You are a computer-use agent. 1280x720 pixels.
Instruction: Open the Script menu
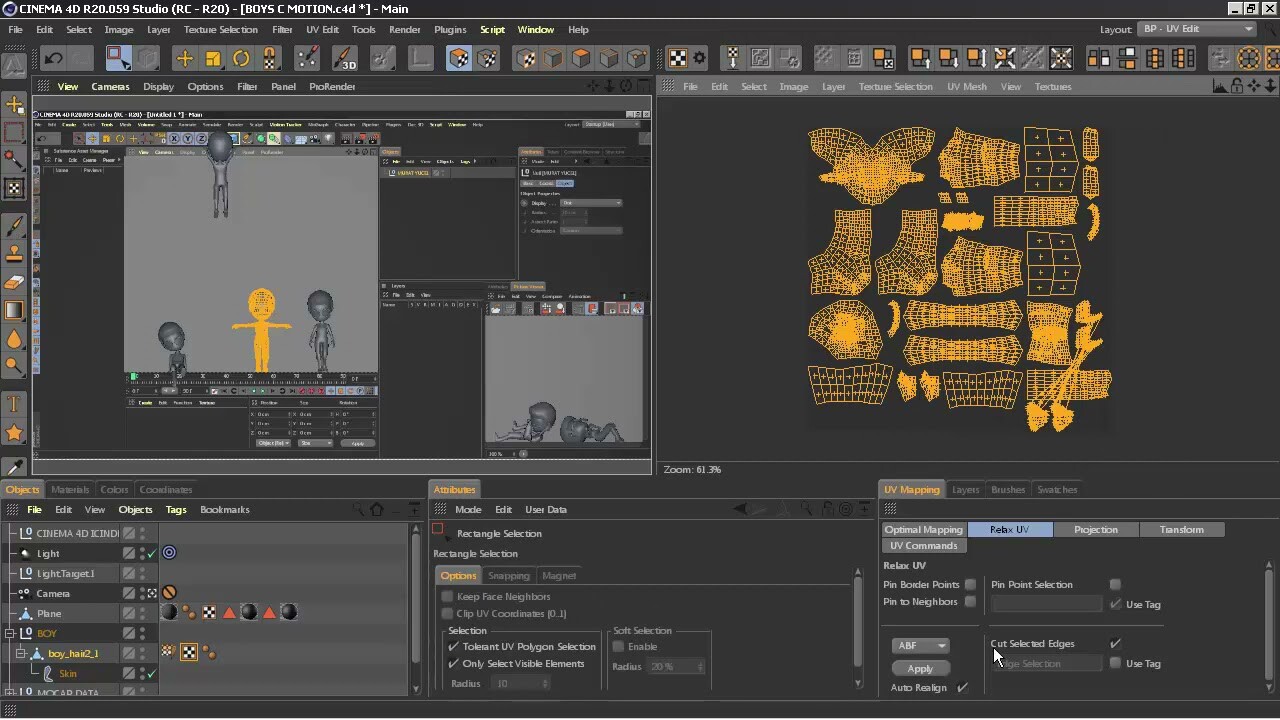tap(492, 29)
